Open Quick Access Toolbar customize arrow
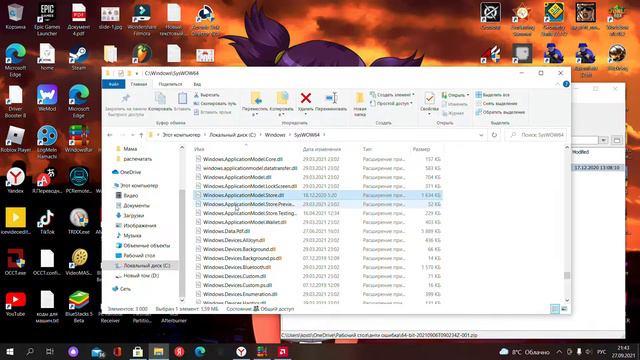This screenshot has height=360, width=640. 137,73
